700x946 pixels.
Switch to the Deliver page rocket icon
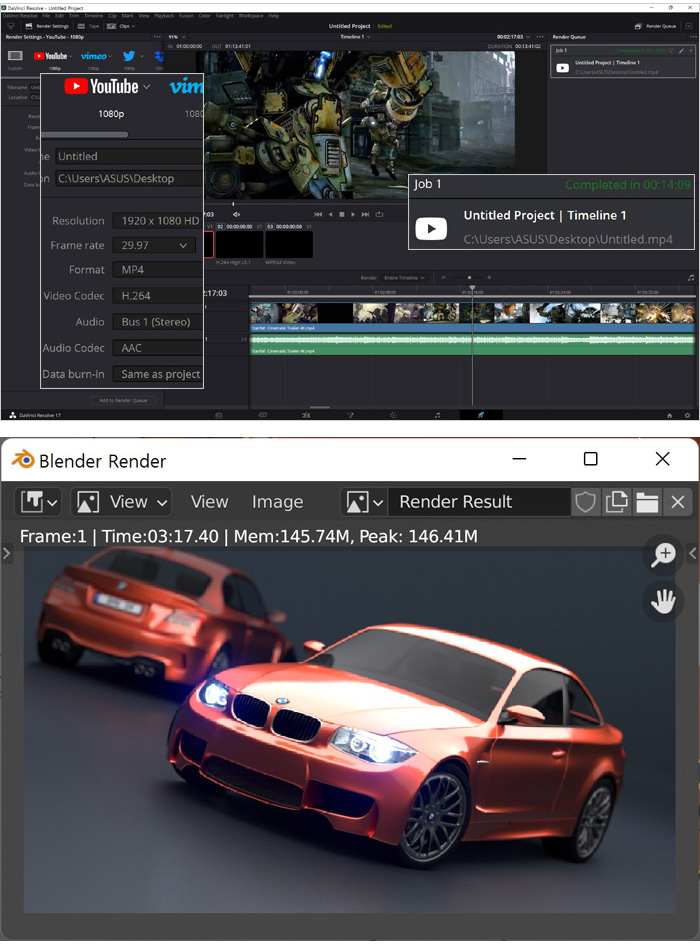click(481, 415)
